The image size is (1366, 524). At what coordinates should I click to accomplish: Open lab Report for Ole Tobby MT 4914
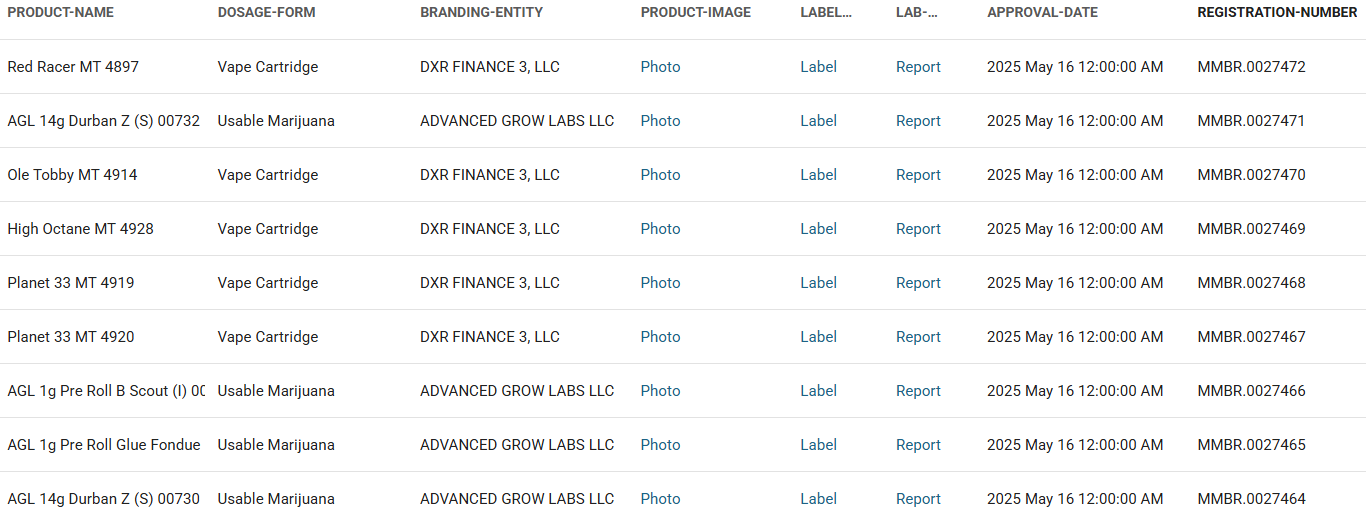pyautogui.click(x=918, y=175)
